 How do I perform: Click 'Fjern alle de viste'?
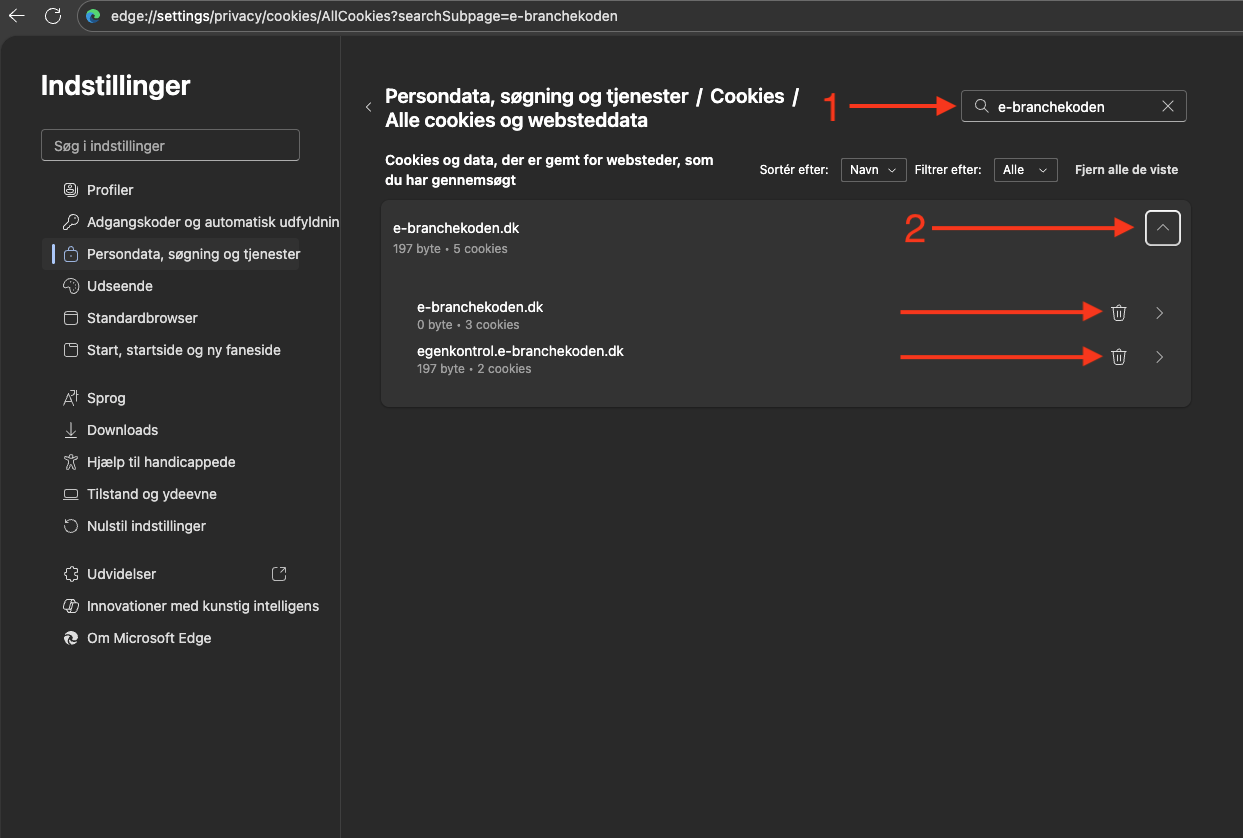click(x=1126, y=170)
